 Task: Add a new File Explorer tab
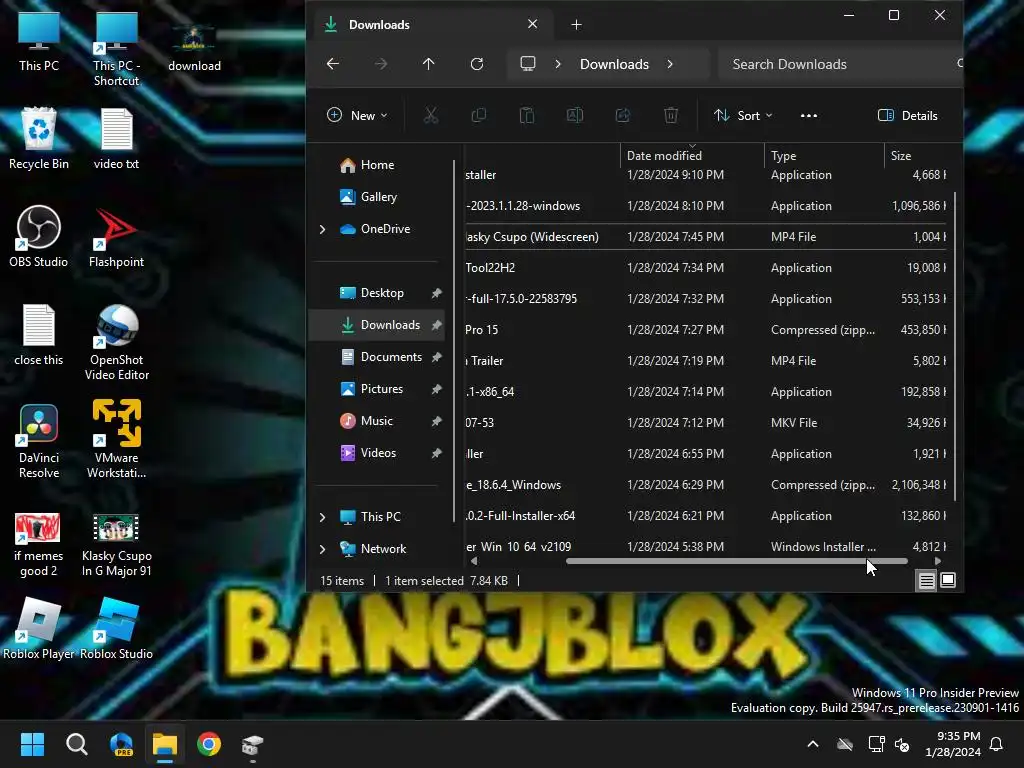[576, 25]
